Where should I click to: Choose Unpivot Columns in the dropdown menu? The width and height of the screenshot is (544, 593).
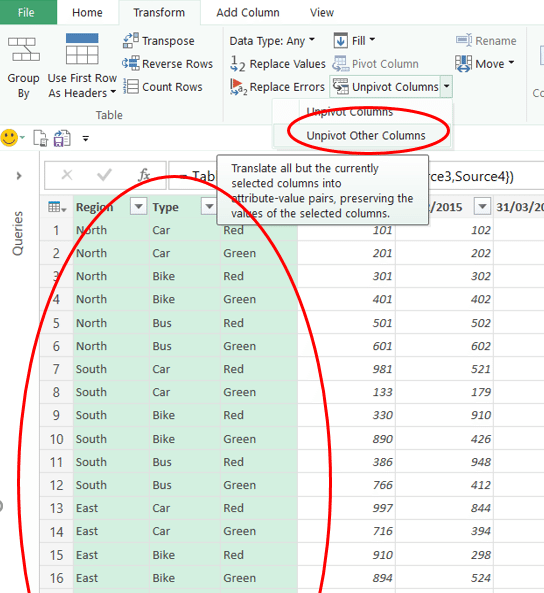click(x=350, y=112)
